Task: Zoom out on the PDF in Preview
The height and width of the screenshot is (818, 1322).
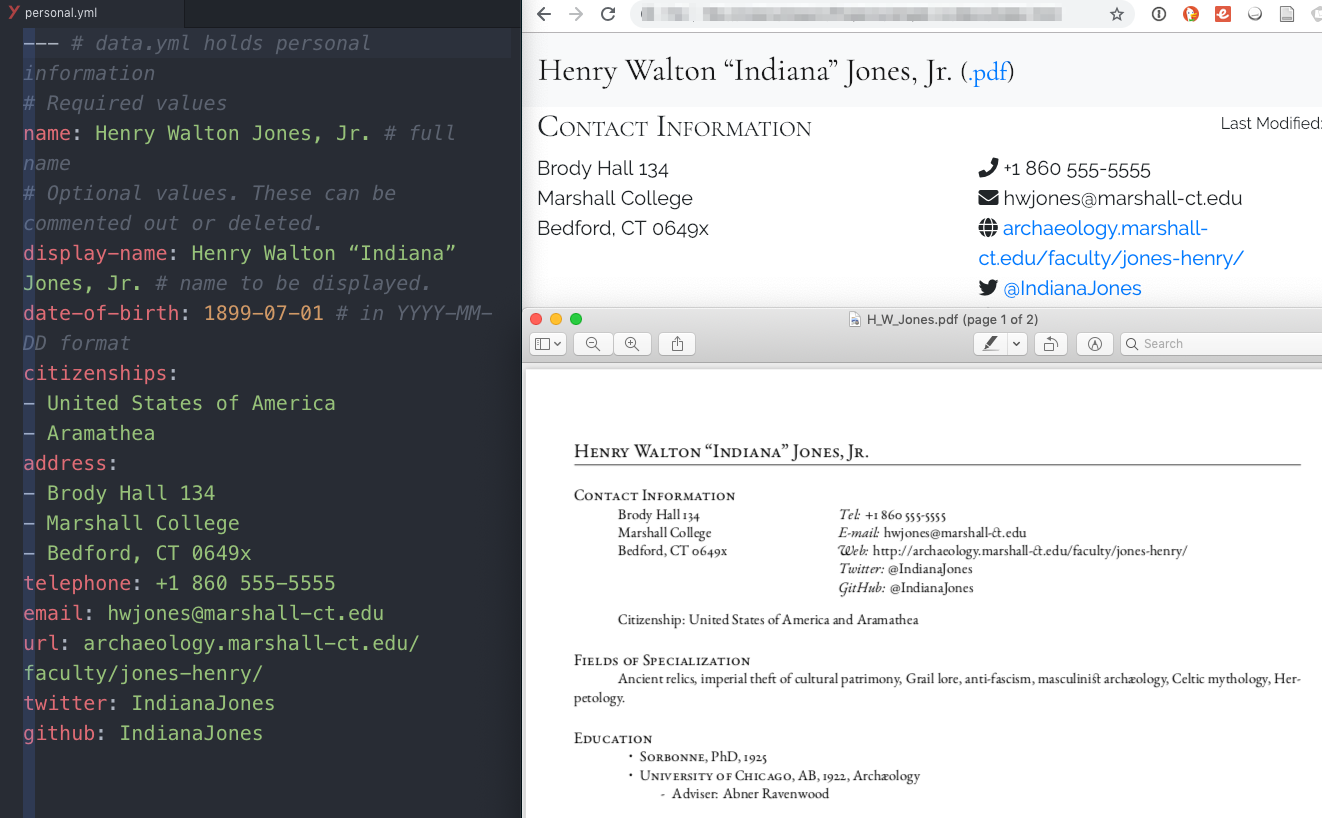Action: pos(592,343)
